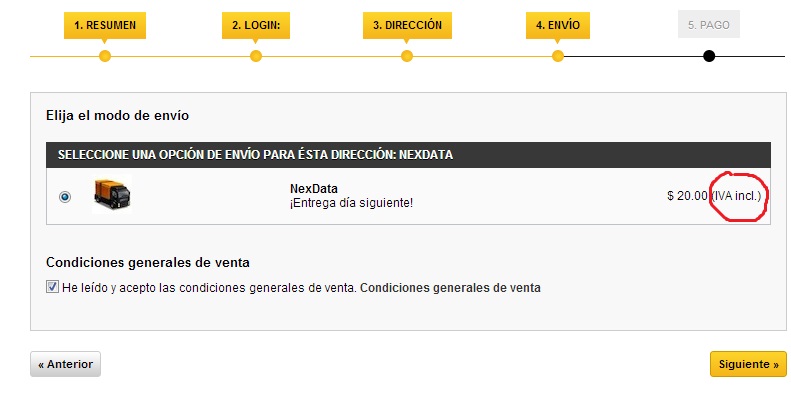The height and width of the screenshot is (400, 791).
Task: Select step 4. ENVÍO tab
Action: pos(557,24)
